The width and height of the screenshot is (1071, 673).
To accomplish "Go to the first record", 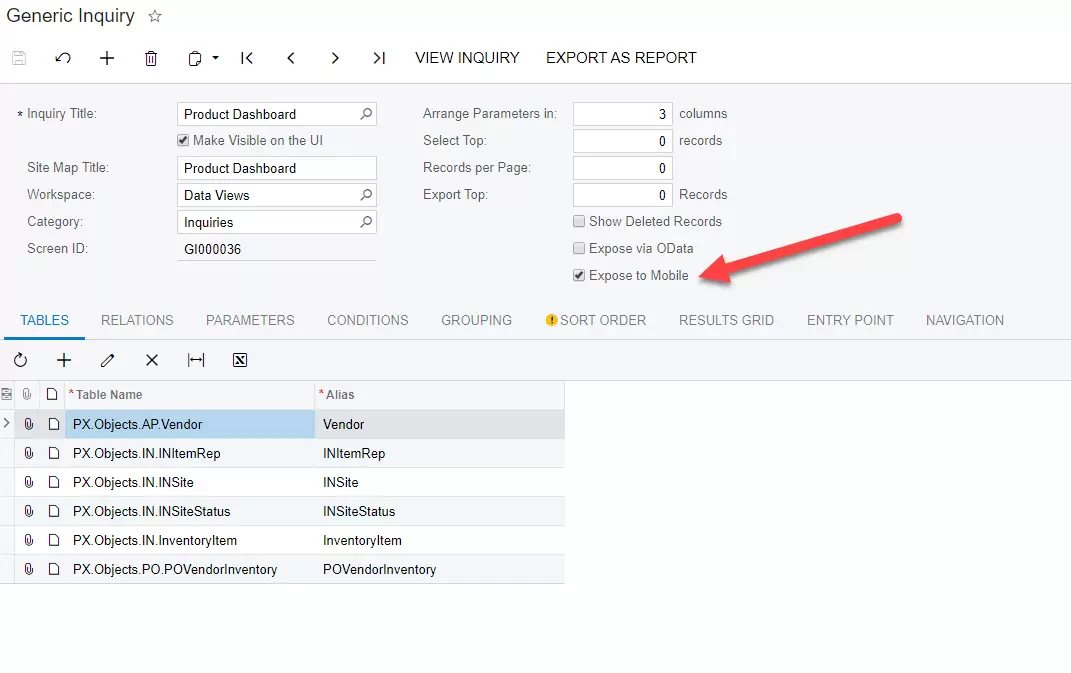I will coord(247,58).
